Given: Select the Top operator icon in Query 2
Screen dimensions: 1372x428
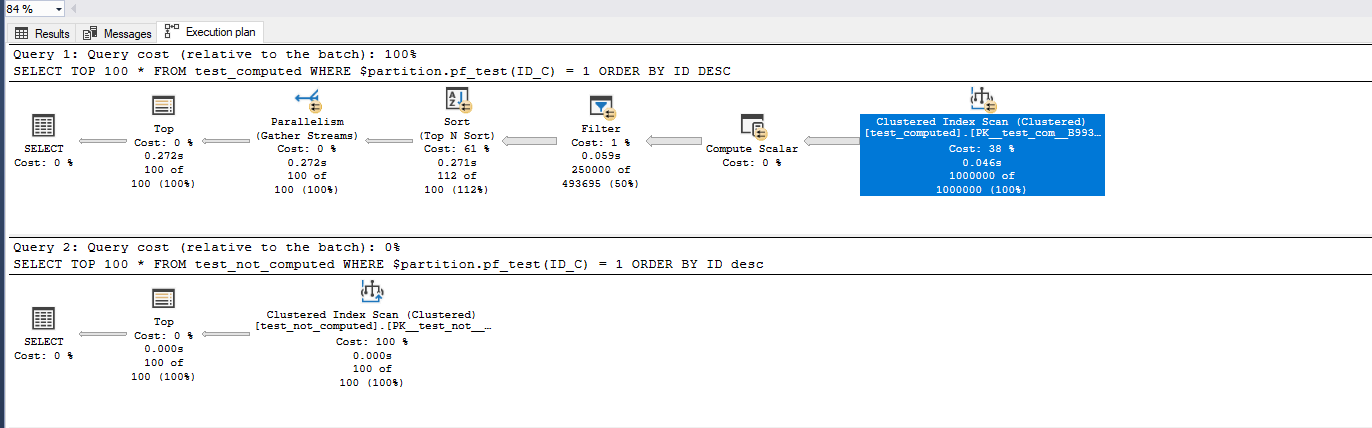Looking at the screenshot, I should tap(163, 299).
